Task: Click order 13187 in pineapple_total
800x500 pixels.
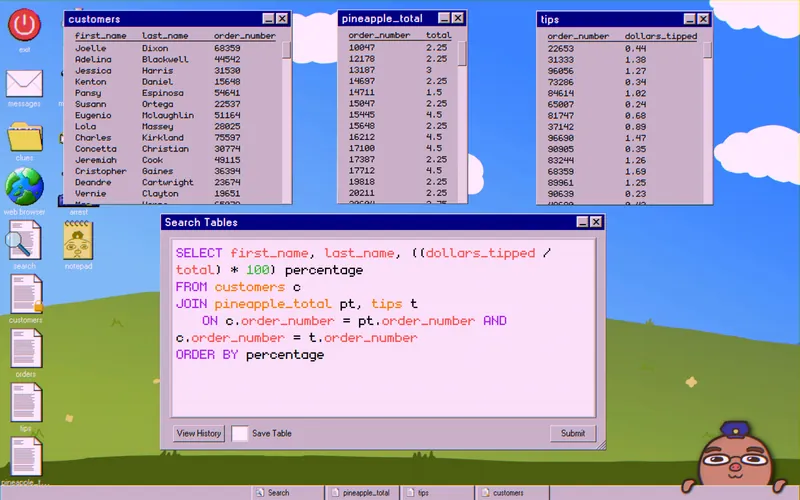Action: point(362,70)
